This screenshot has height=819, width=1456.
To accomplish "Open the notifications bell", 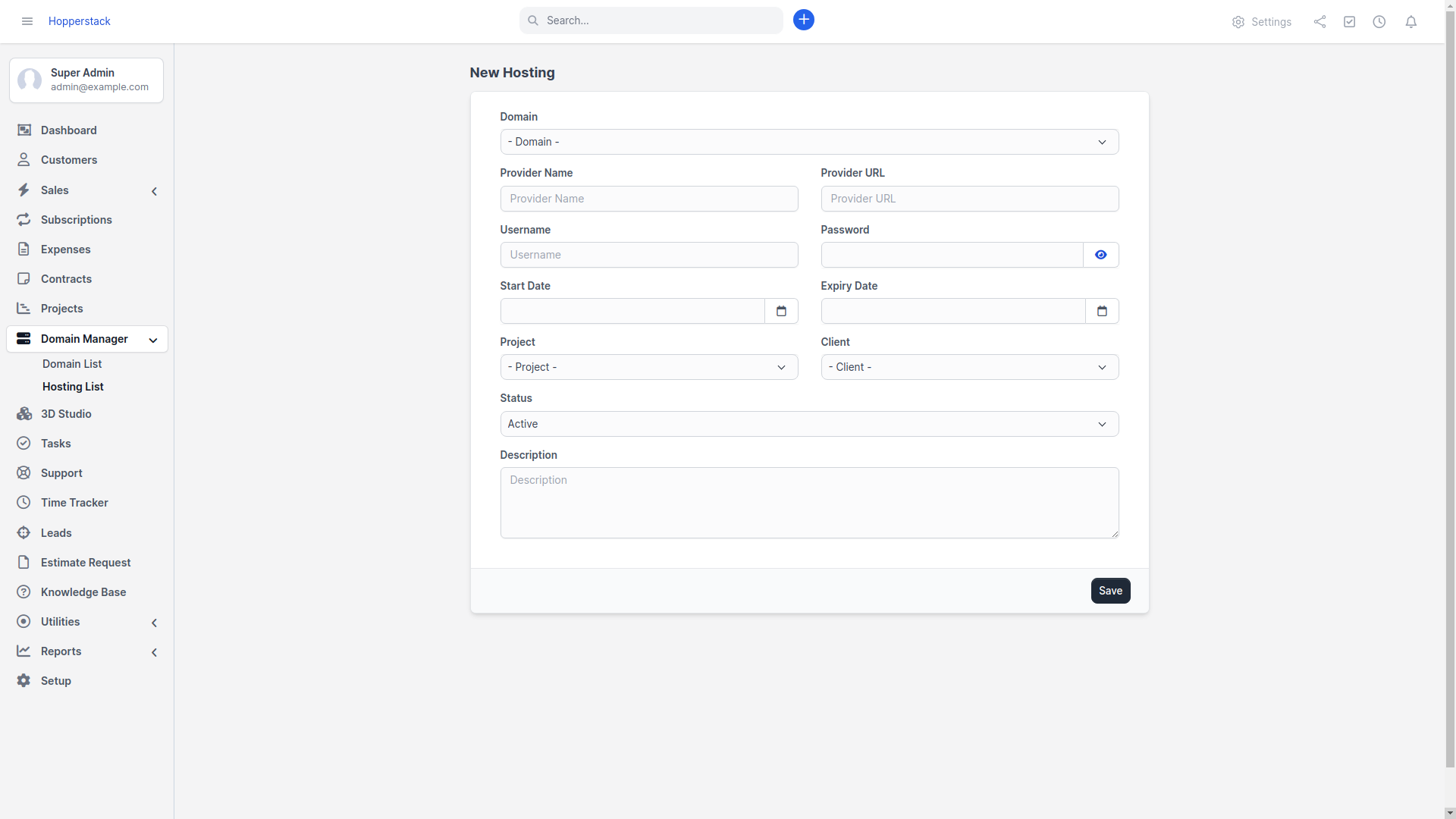I will point(1411,21).
